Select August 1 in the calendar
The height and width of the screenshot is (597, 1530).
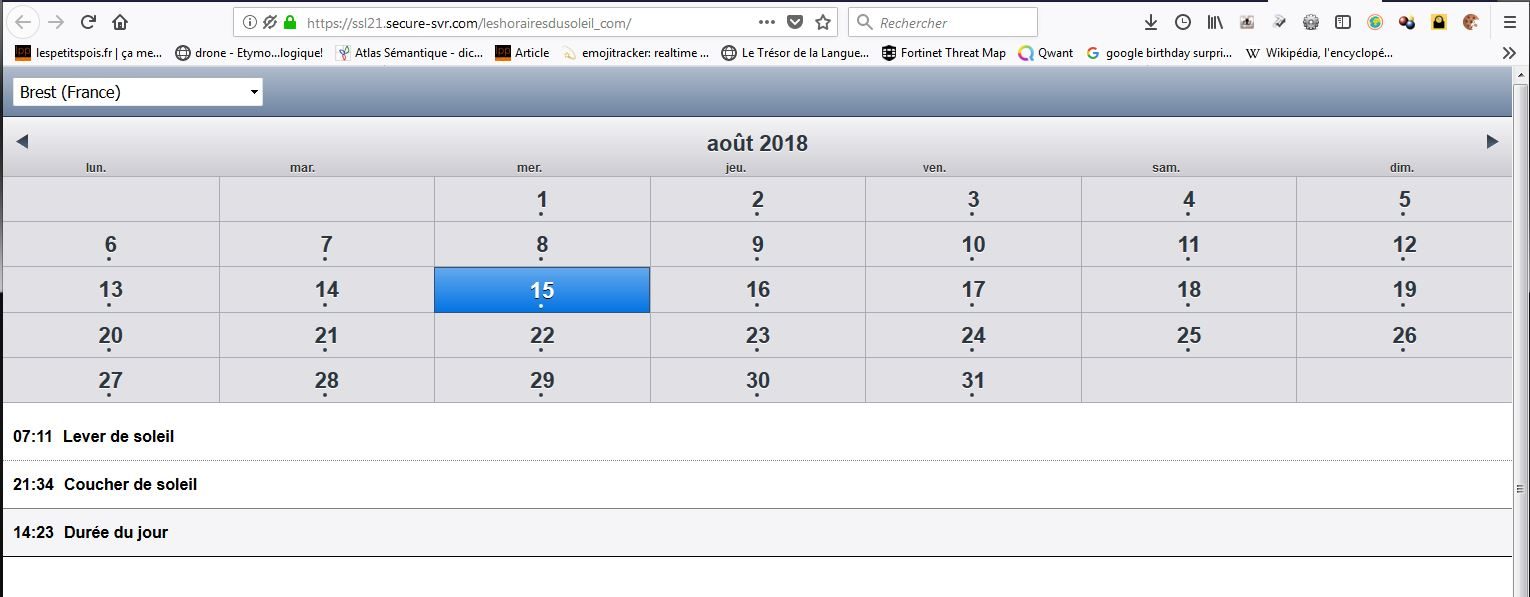point(542,199)
